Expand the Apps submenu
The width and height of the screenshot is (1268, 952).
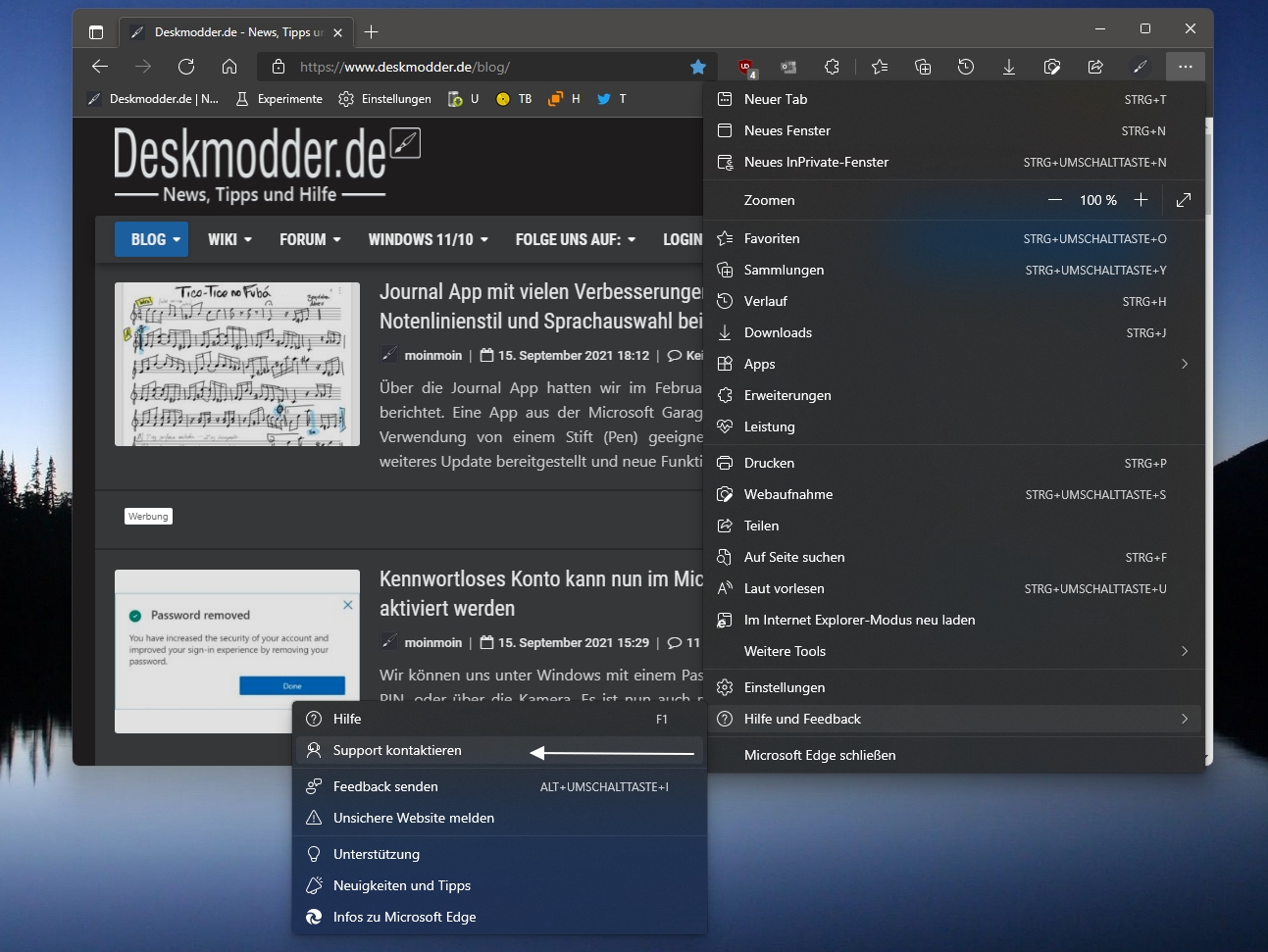point(954,364)
